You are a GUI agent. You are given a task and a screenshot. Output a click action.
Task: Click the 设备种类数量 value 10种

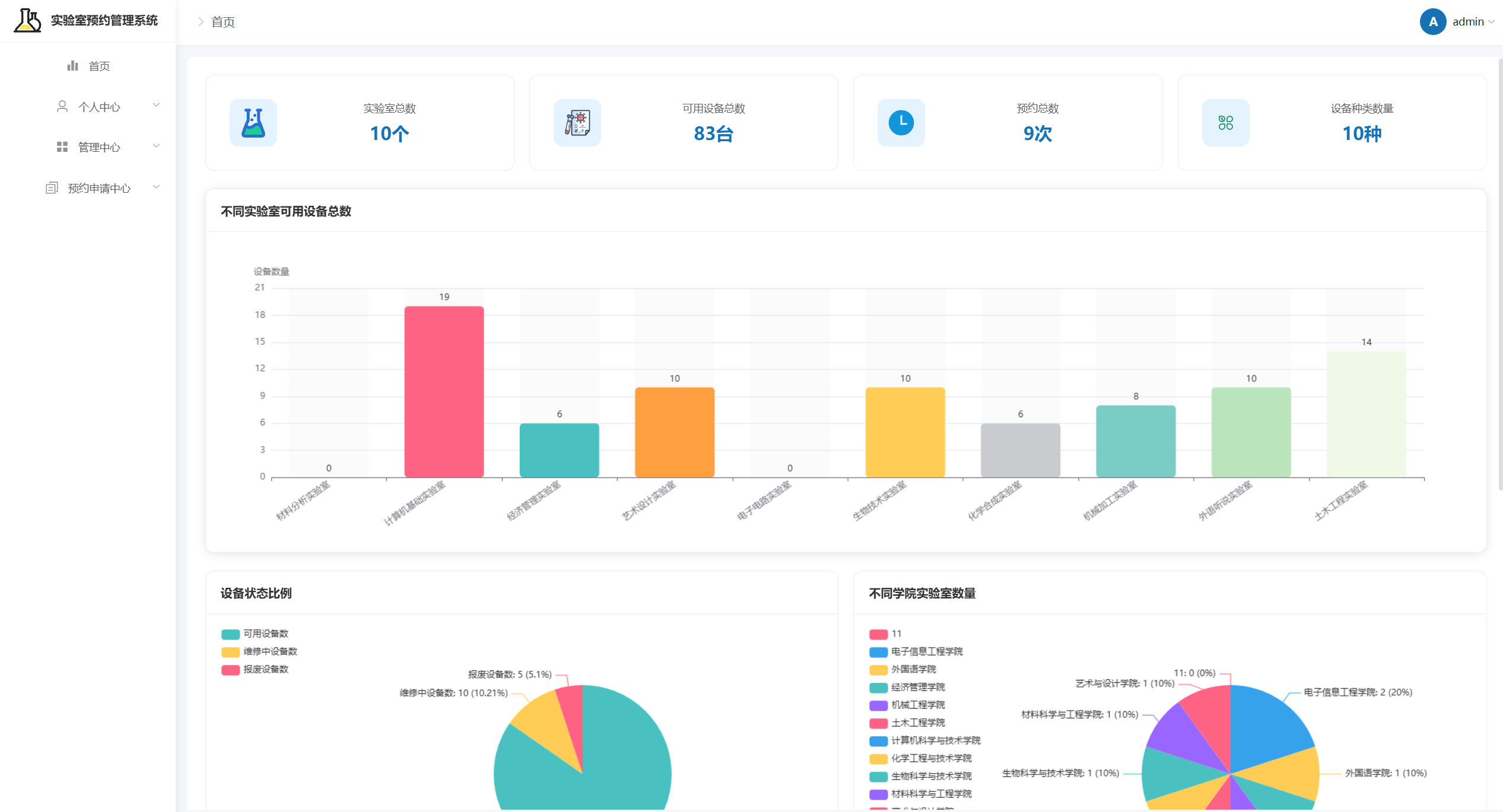(x=1362, y=133)
